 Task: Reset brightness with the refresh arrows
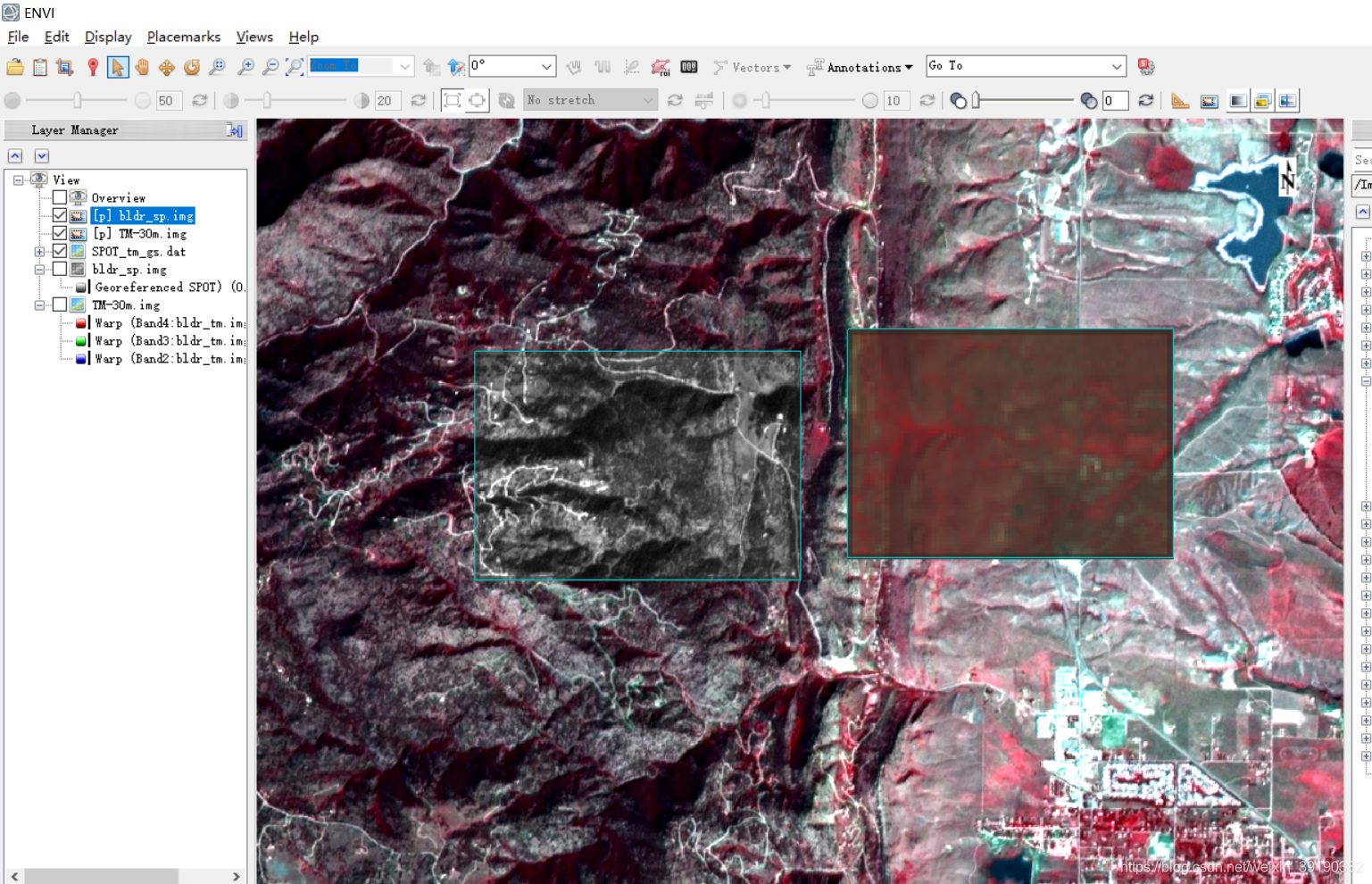coord(200,100)
